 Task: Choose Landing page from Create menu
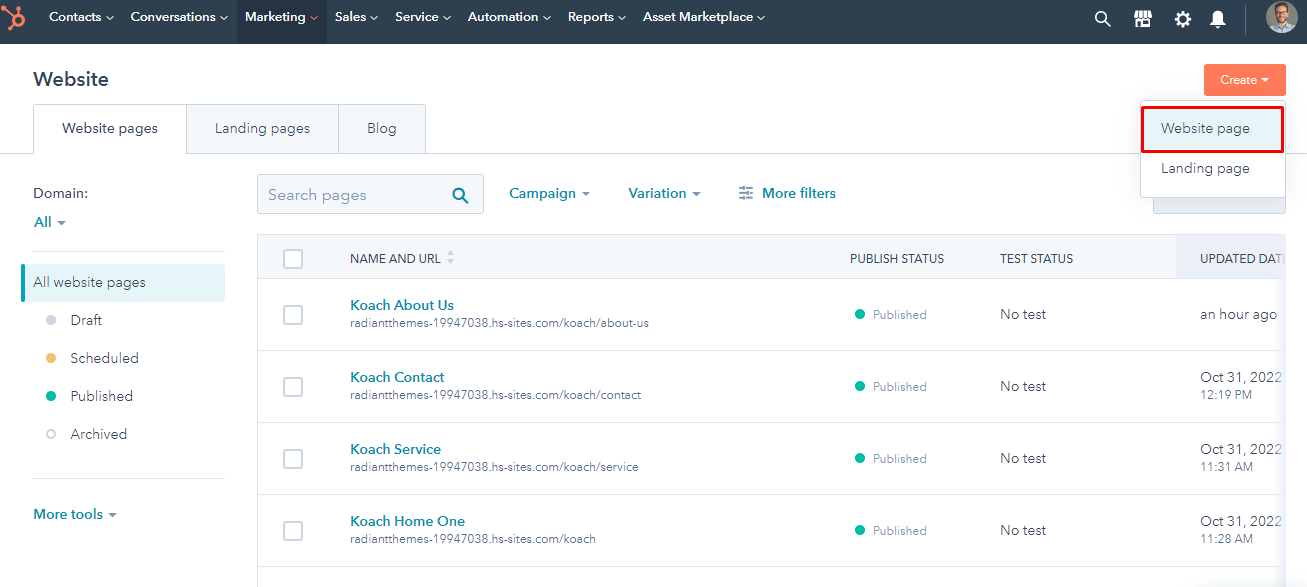pos(1212,168)
